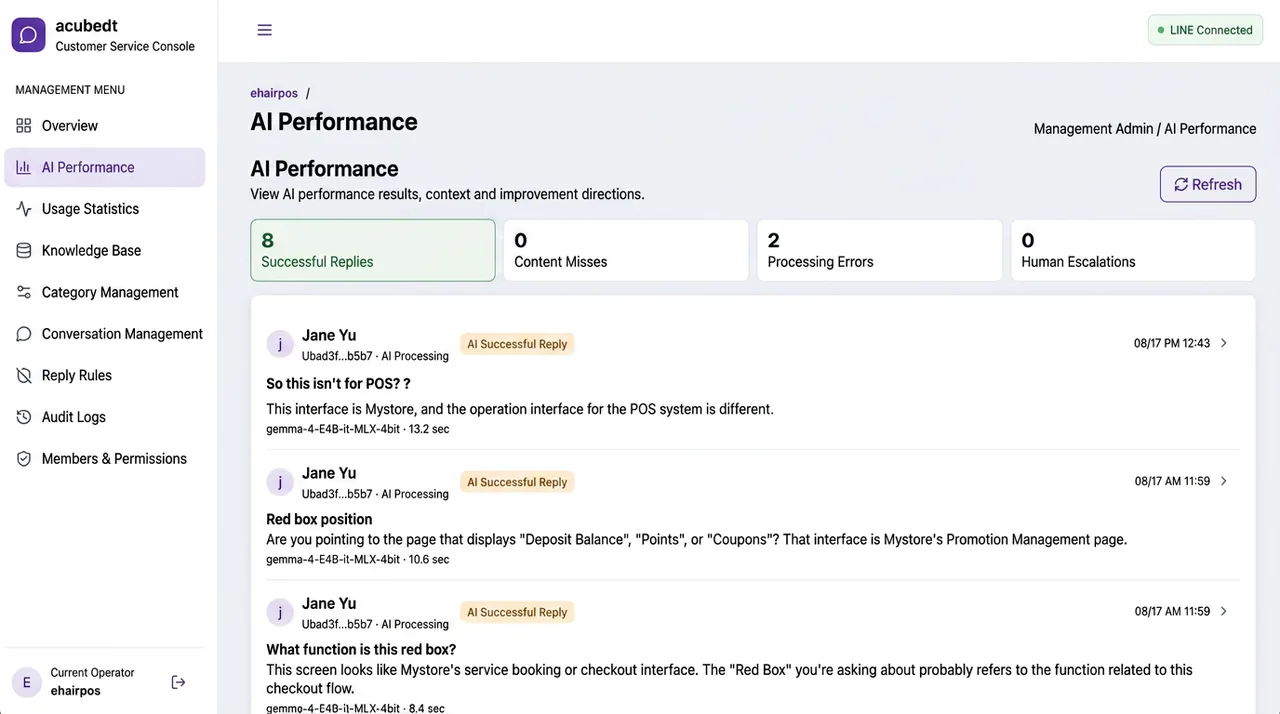Switch to the Processing Errors card
The image size is (1280, 714).
880,250
